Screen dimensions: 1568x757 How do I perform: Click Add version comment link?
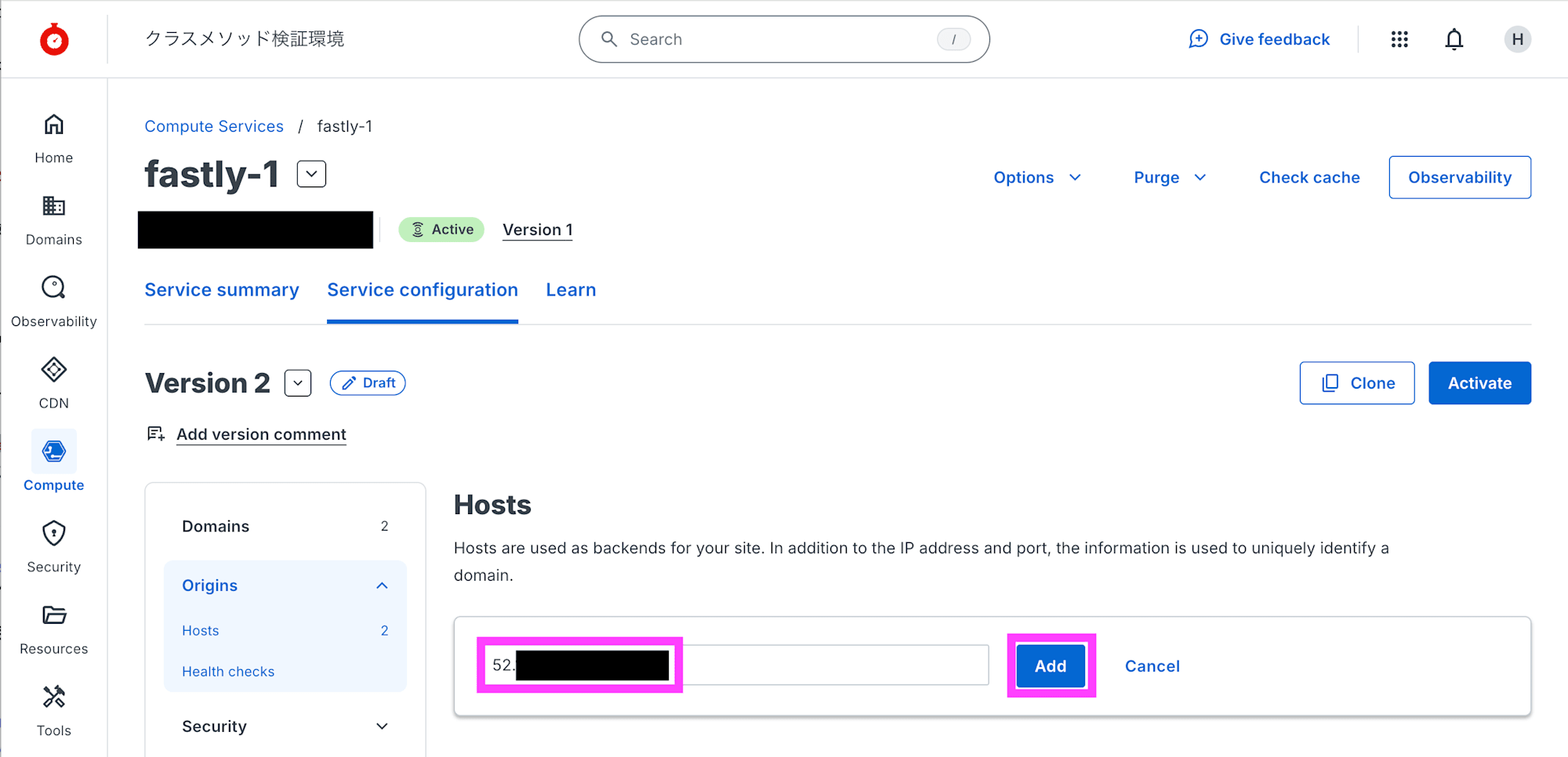(261, 434)
